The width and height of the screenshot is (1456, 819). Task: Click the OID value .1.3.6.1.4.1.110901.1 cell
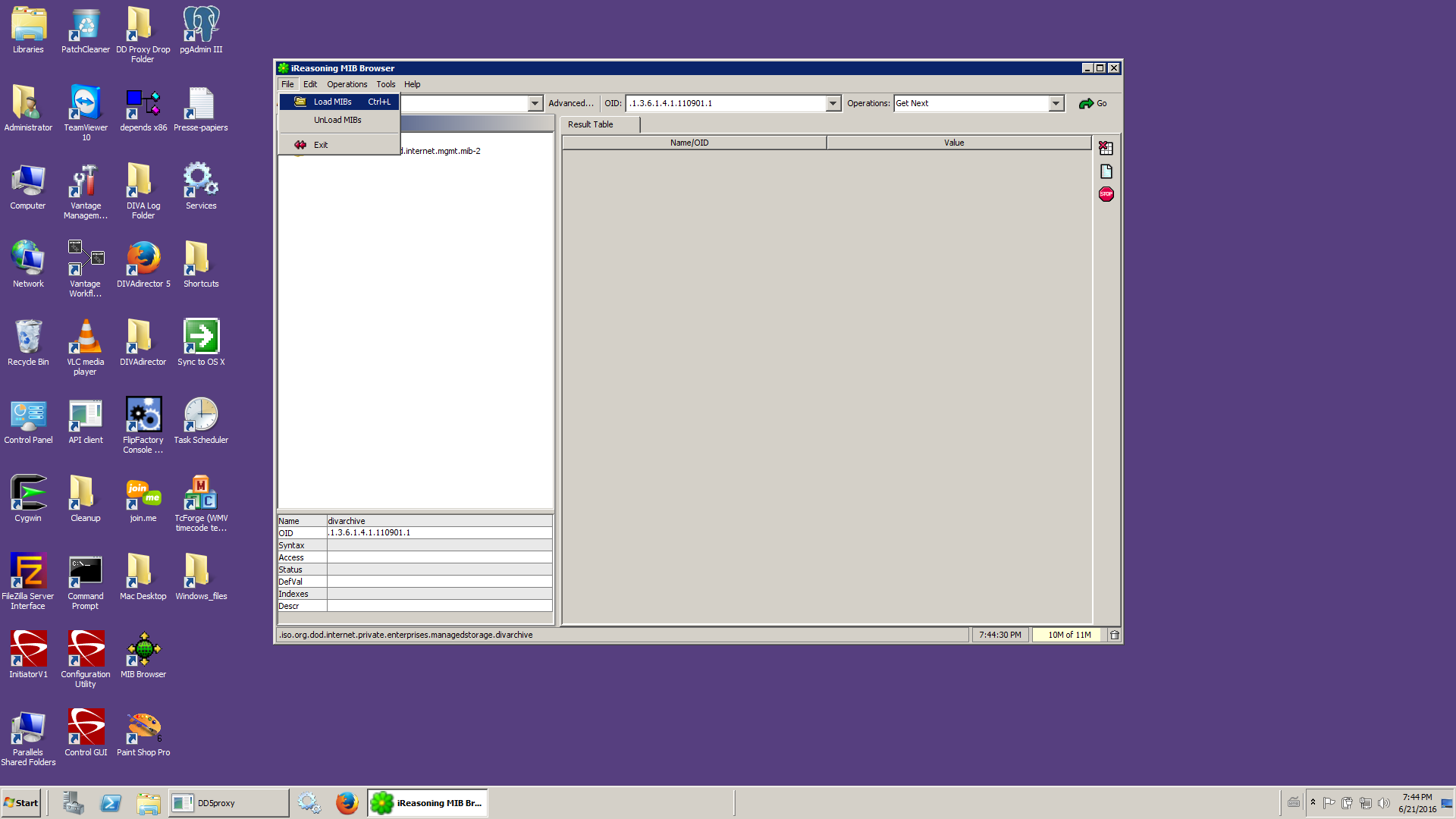439,533
